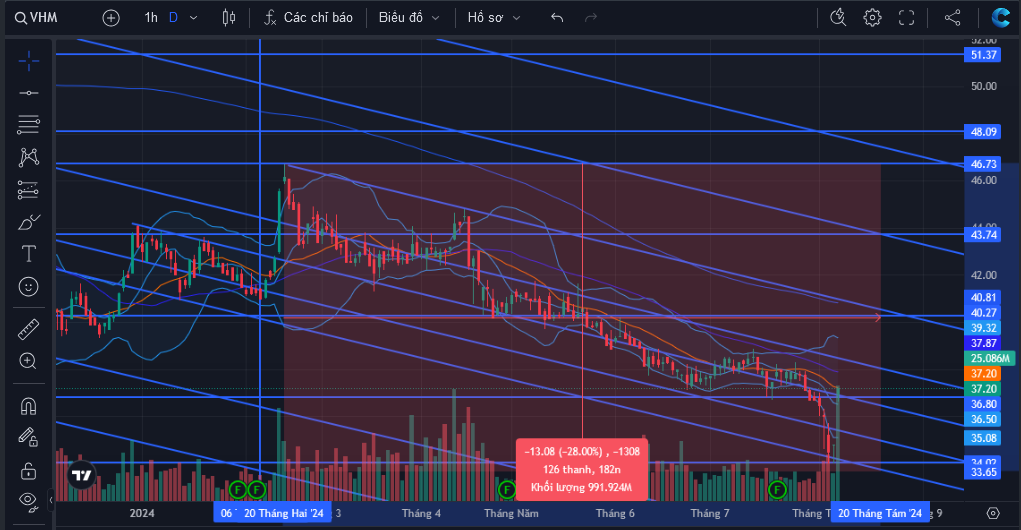Select the trend line drawing tool
Image resolution: width=1021 pixels, height=530 pixels.
[x=29, y=93]
